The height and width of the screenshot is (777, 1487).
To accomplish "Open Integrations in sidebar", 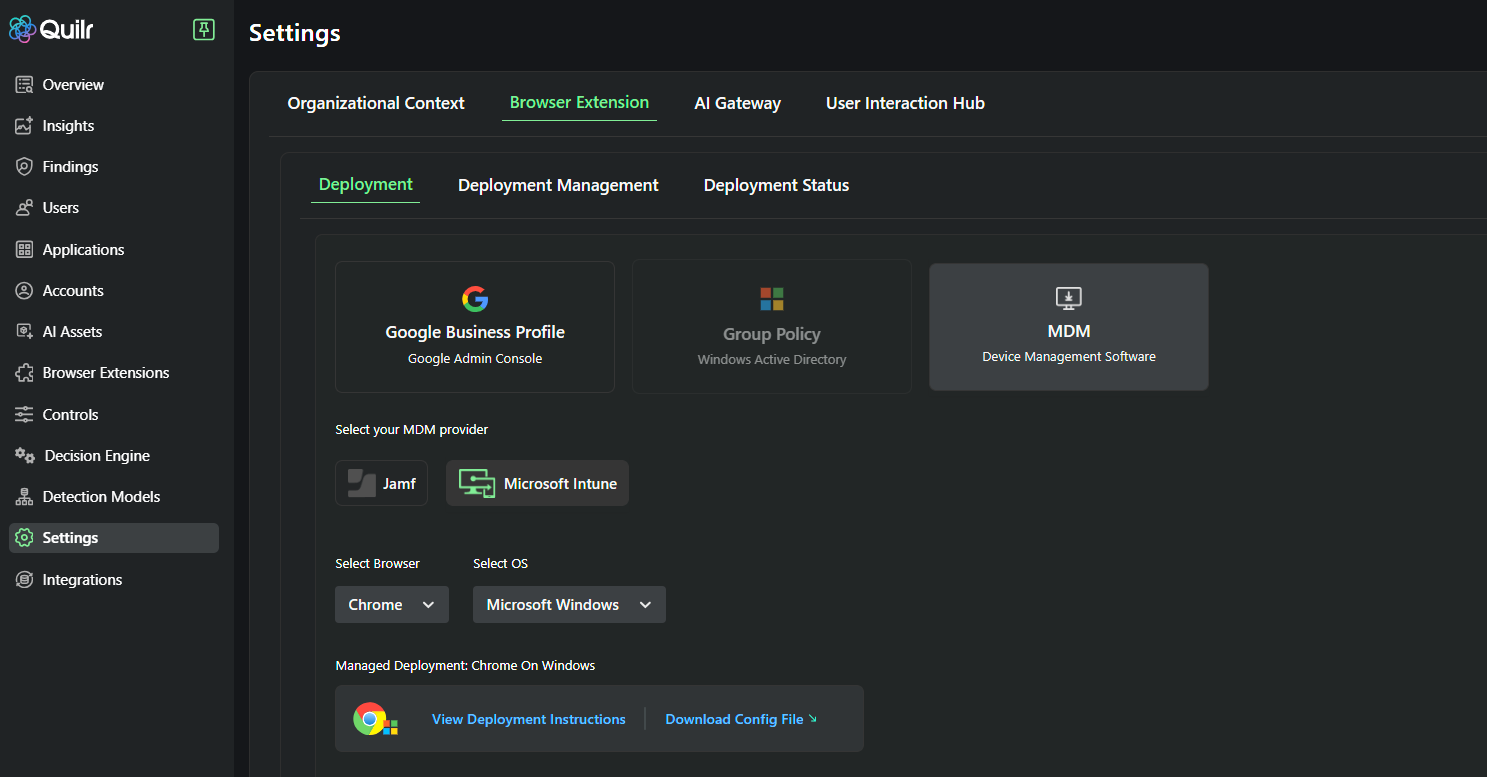I will coord(114,580).
